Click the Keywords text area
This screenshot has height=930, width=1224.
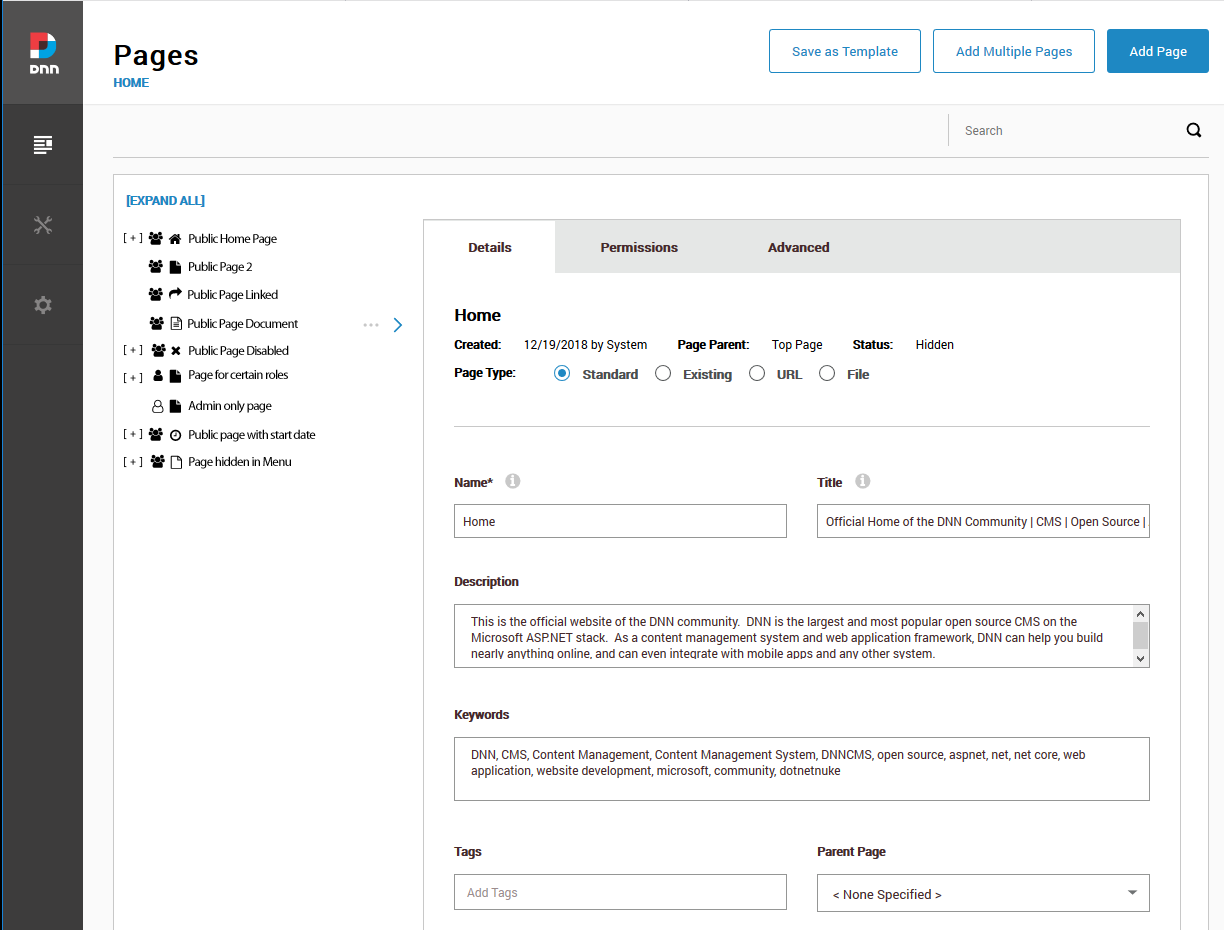point(802,769)
